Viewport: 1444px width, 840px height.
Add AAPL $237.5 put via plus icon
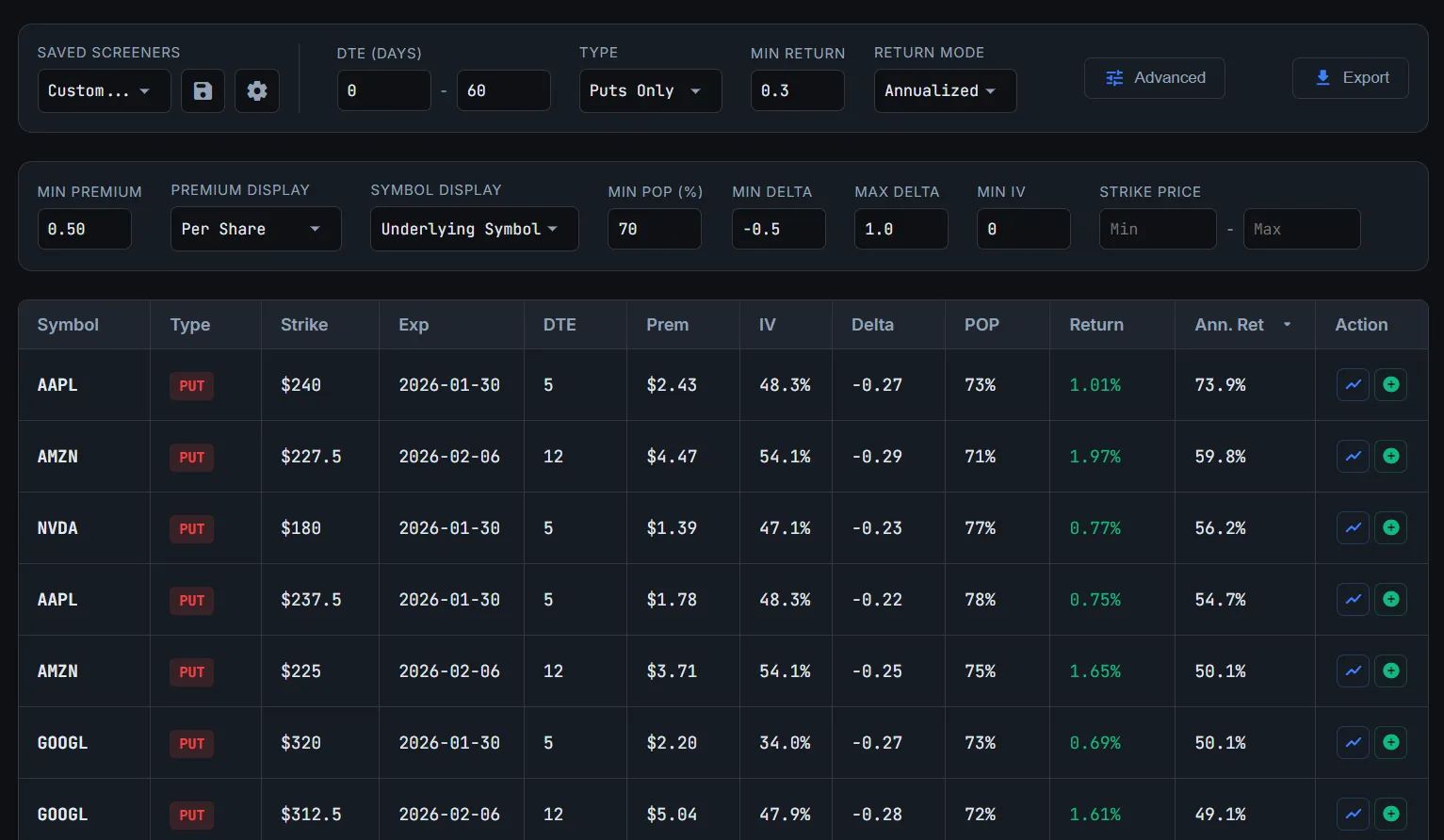[1390, 599]
